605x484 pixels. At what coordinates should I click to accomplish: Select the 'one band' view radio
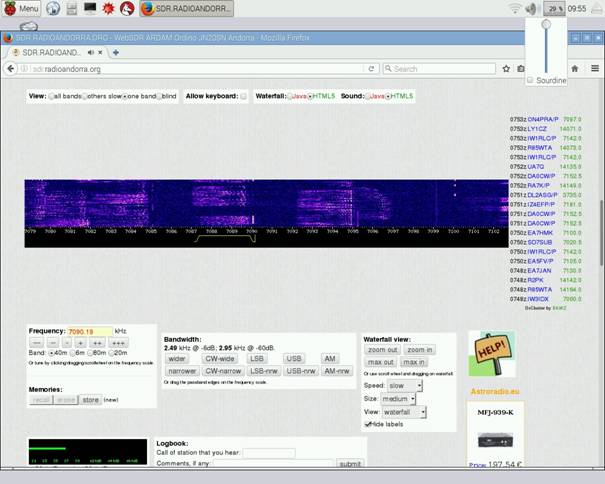tap(124, 96)
